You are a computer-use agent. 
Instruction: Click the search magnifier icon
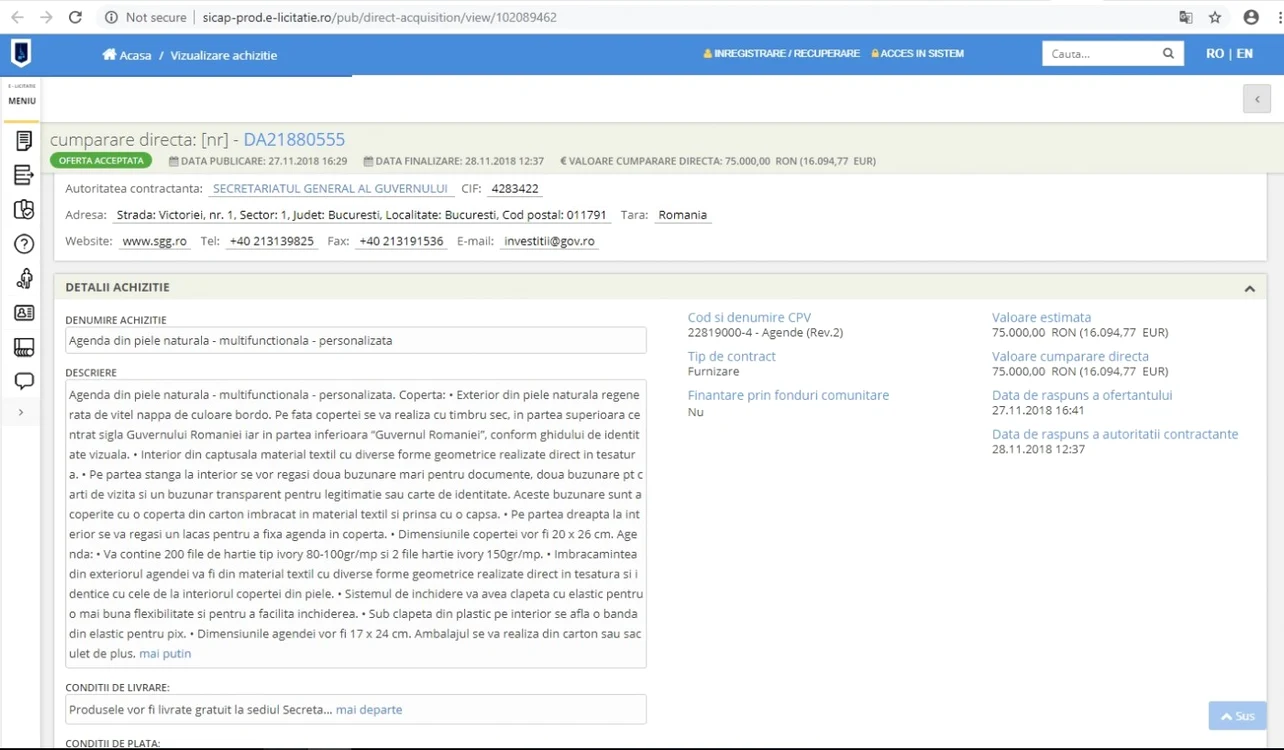pyautogui.click(x=1168, y=54)
